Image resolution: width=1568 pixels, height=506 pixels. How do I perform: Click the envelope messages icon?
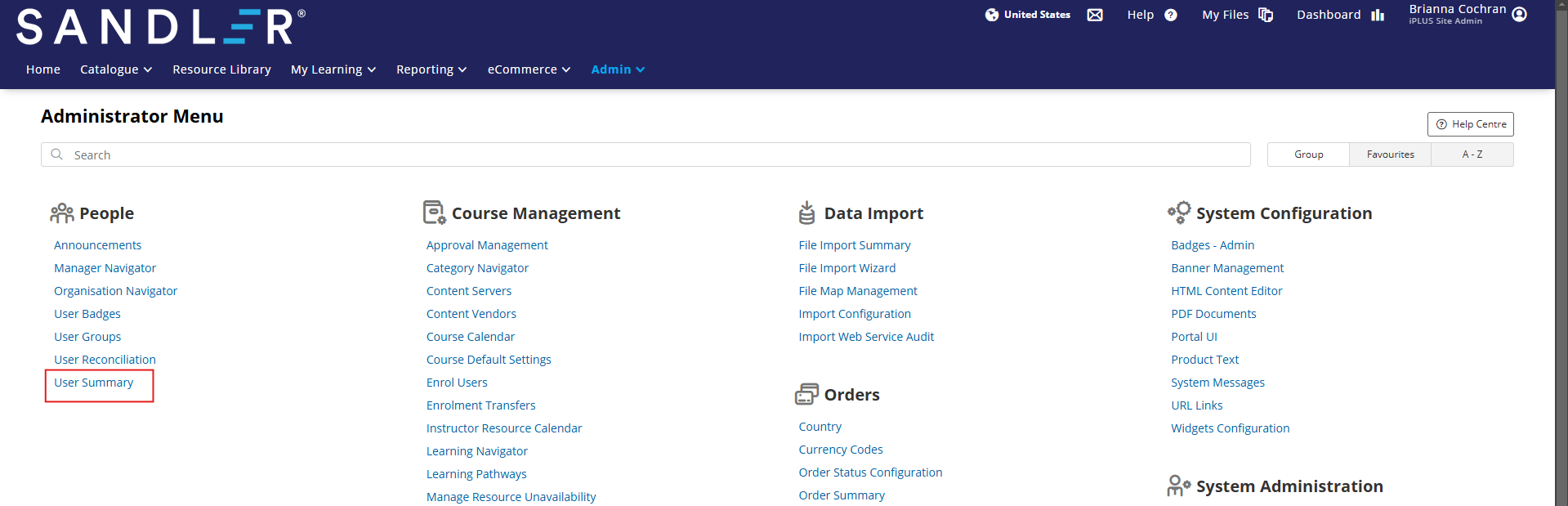(x=1095, y=15)
